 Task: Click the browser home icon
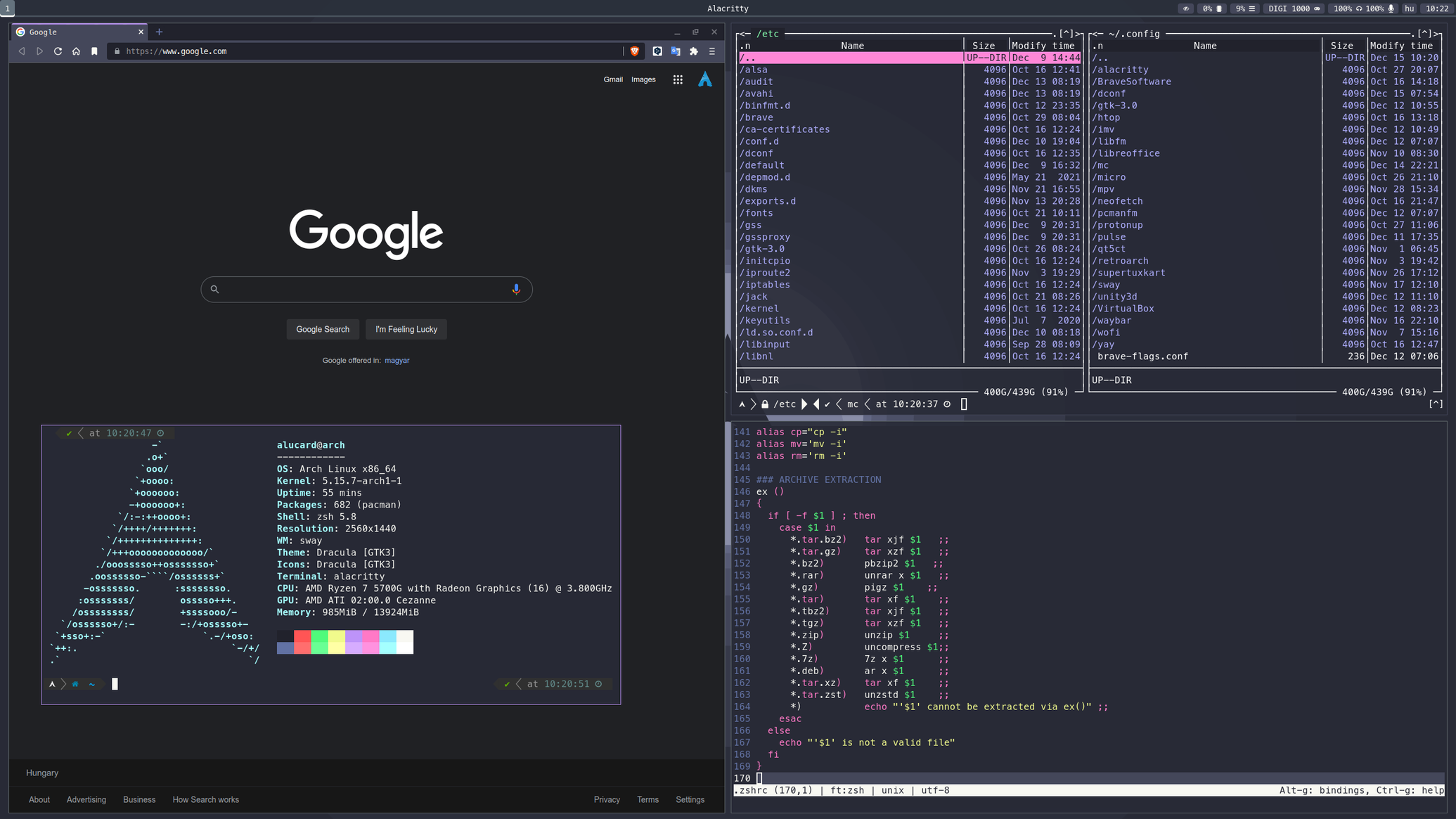76,51
